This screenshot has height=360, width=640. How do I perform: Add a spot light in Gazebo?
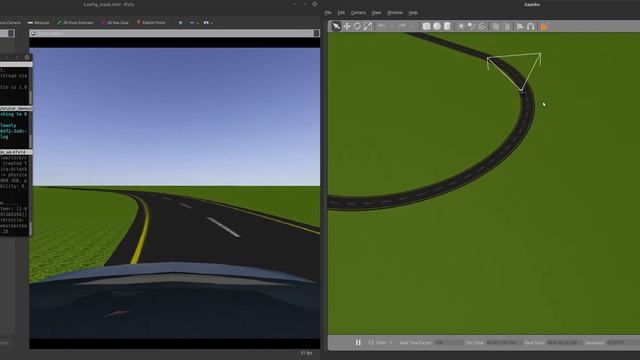471,26
